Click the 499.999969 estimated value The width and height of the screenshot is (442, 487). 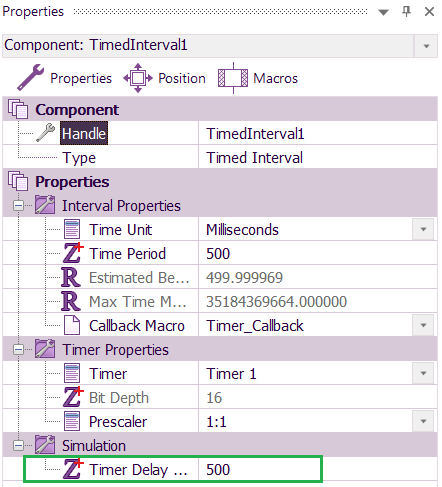click(244, 277)
